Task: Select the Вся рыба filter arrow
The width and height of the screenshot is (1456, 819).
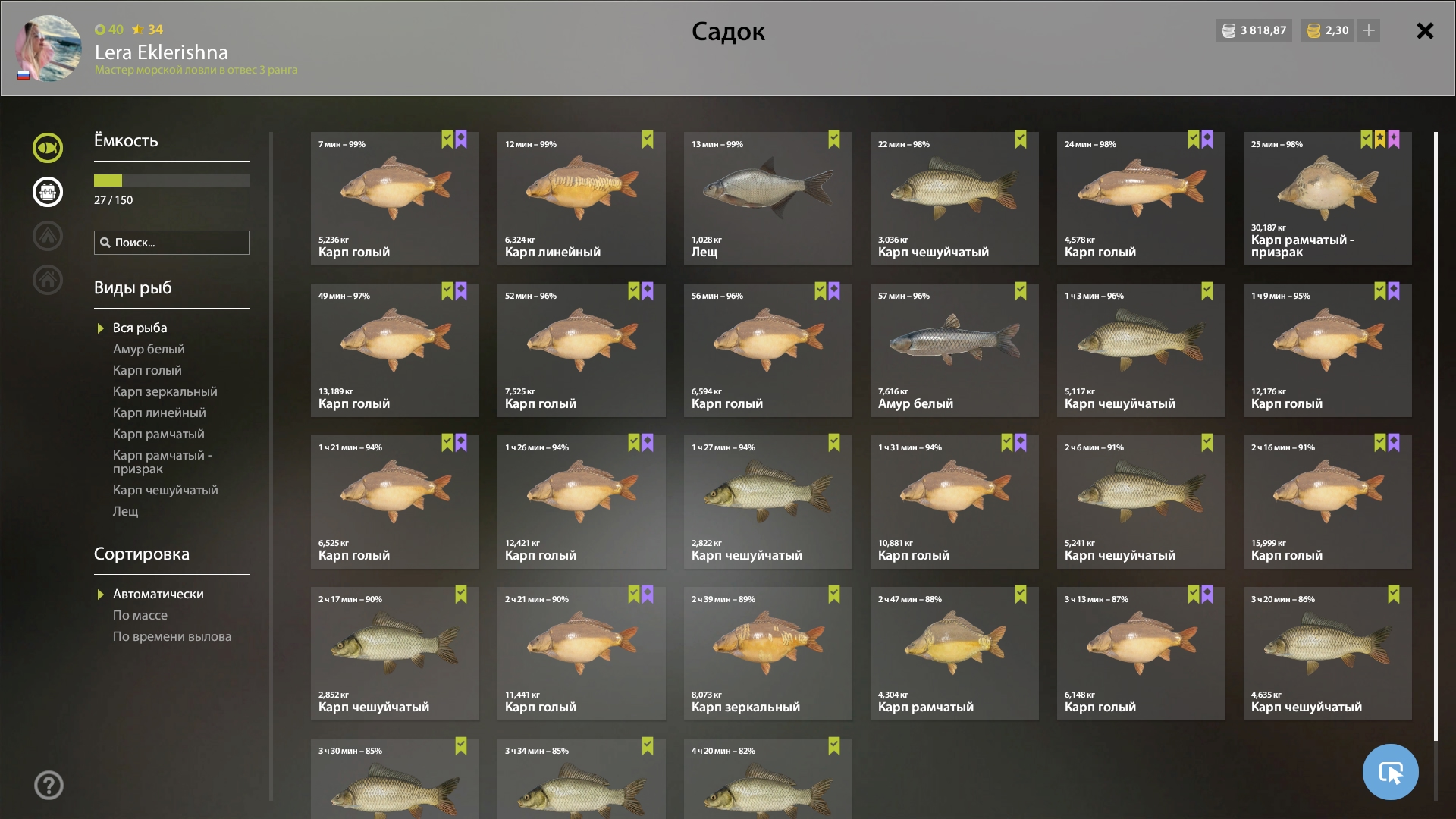Action: (100, 328)
